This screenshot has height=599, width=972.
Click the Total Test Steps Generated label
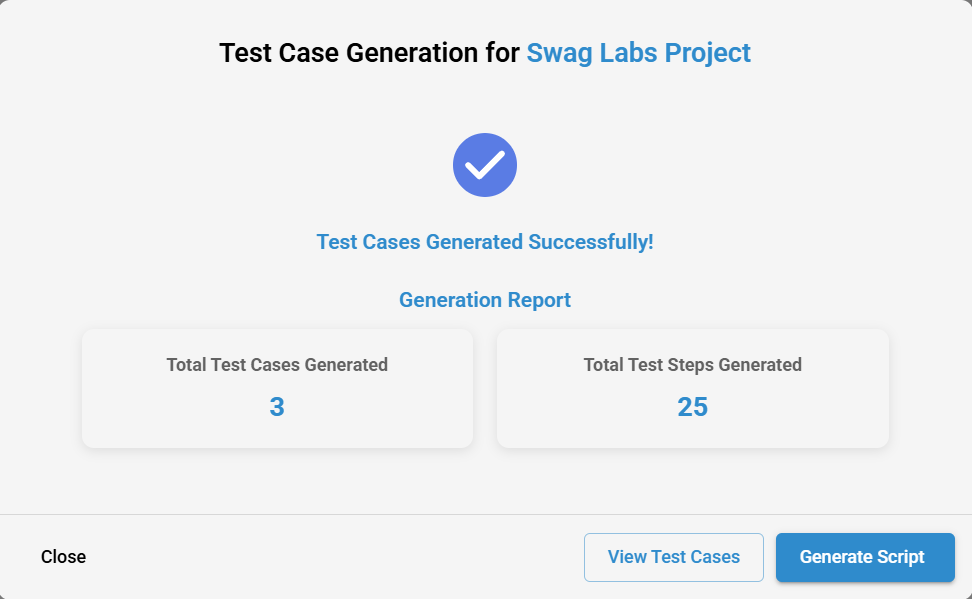click(692, 365)
